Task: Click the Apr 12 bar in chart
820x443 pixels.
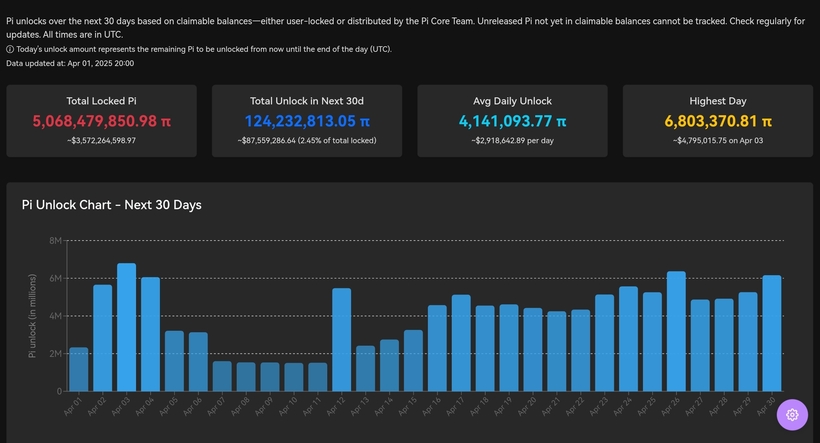Action: click(341, 339)
